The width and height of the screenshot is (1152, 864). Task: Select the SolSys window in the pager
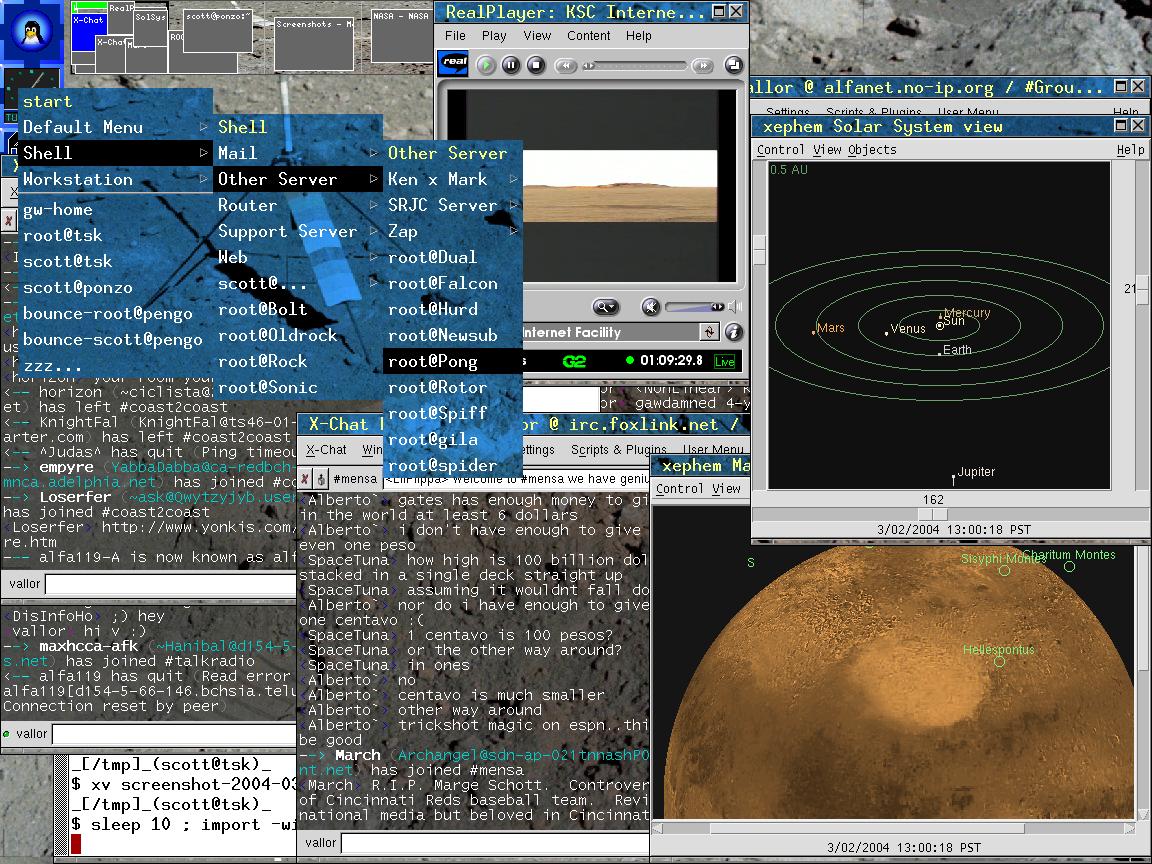(x=151, y=28)
